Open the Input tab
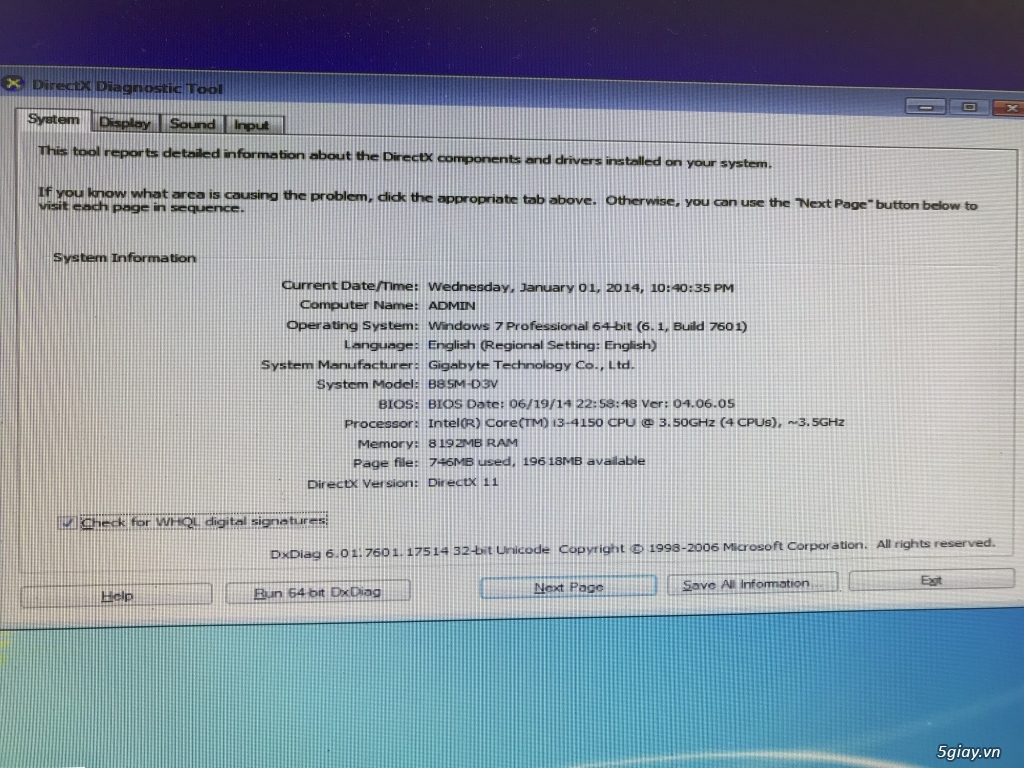This screenshot has height=768, width=1024. click(x=252, y=125)
